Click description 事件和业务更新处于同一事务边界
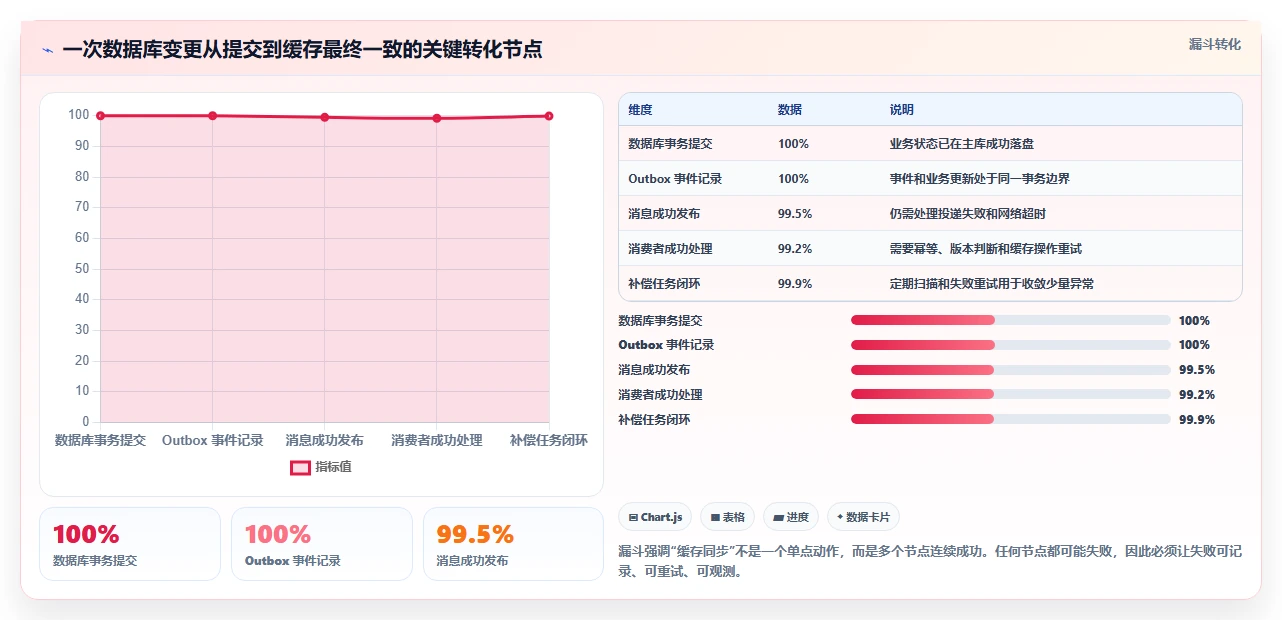 tap(980, 179)
